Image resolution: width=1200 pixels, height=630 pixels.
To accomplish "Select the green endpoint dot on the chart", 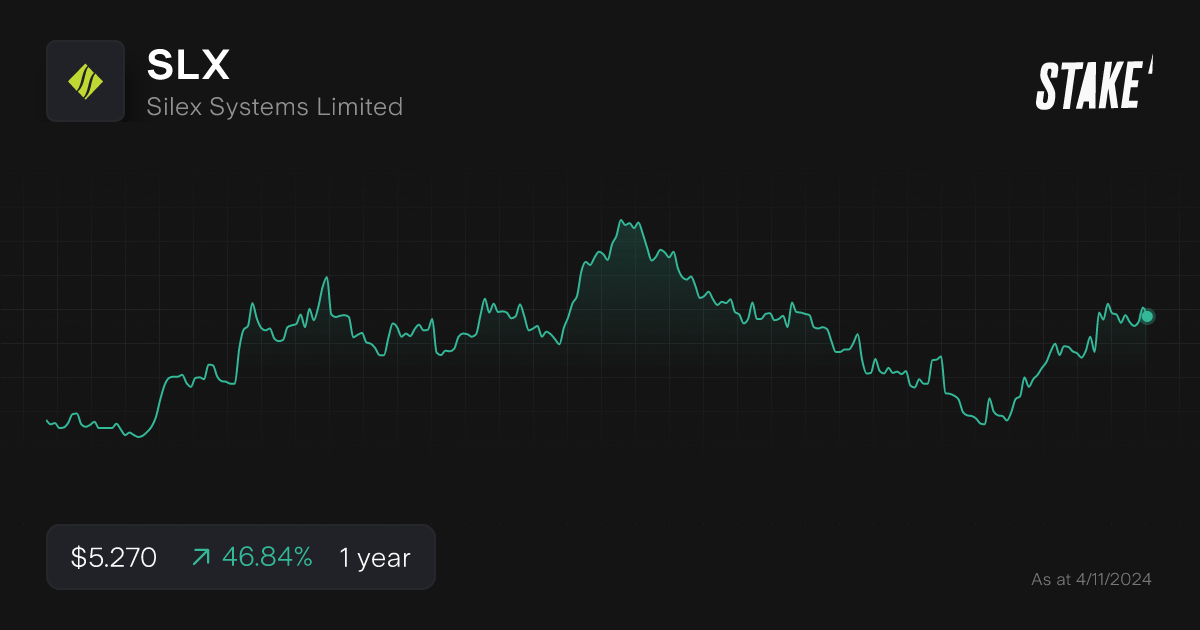I will click(1146, 317).
